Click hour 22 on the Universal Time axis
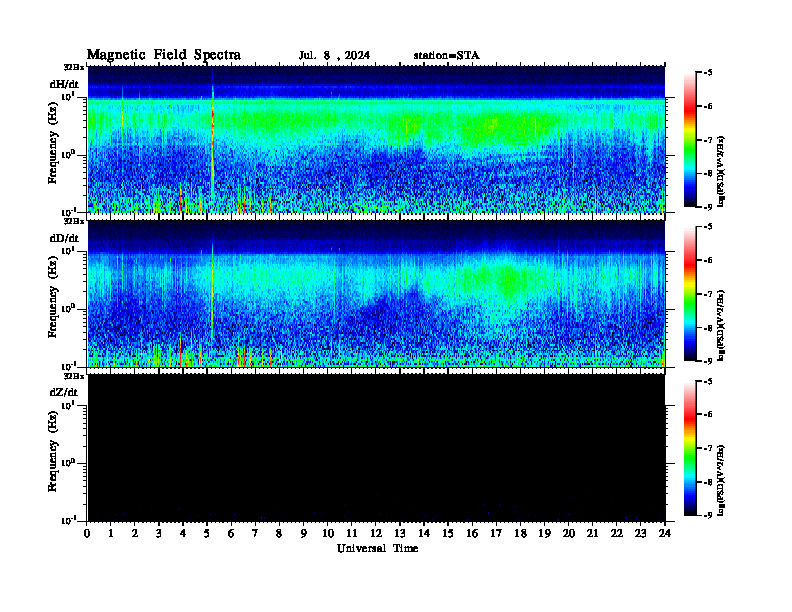 [x=617, y=534]
